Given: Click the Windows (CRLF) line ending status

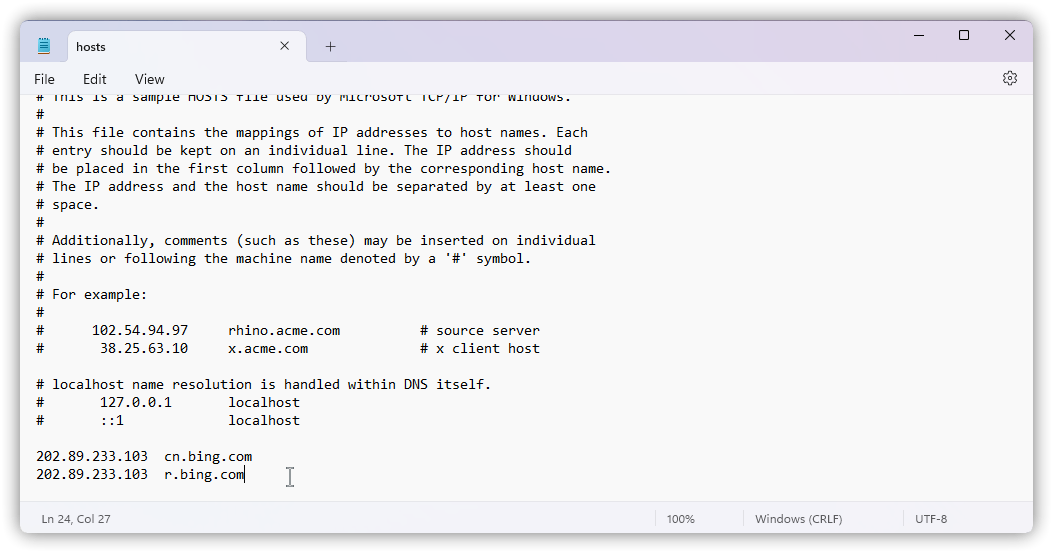Looking at the screenshot, I should [798, 519].
